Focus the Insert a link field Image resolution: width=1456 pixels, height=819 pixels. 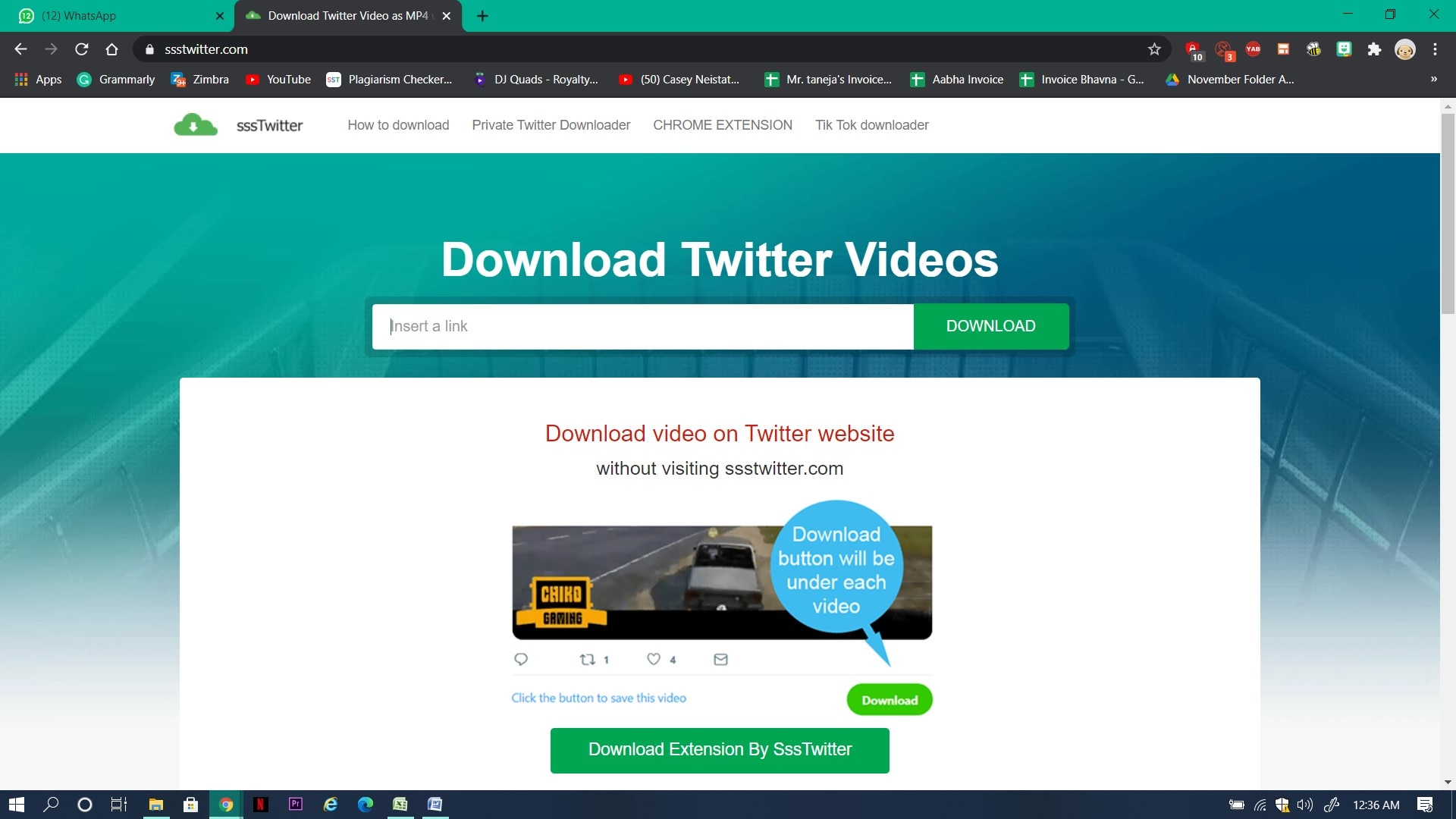click(643, 326)
